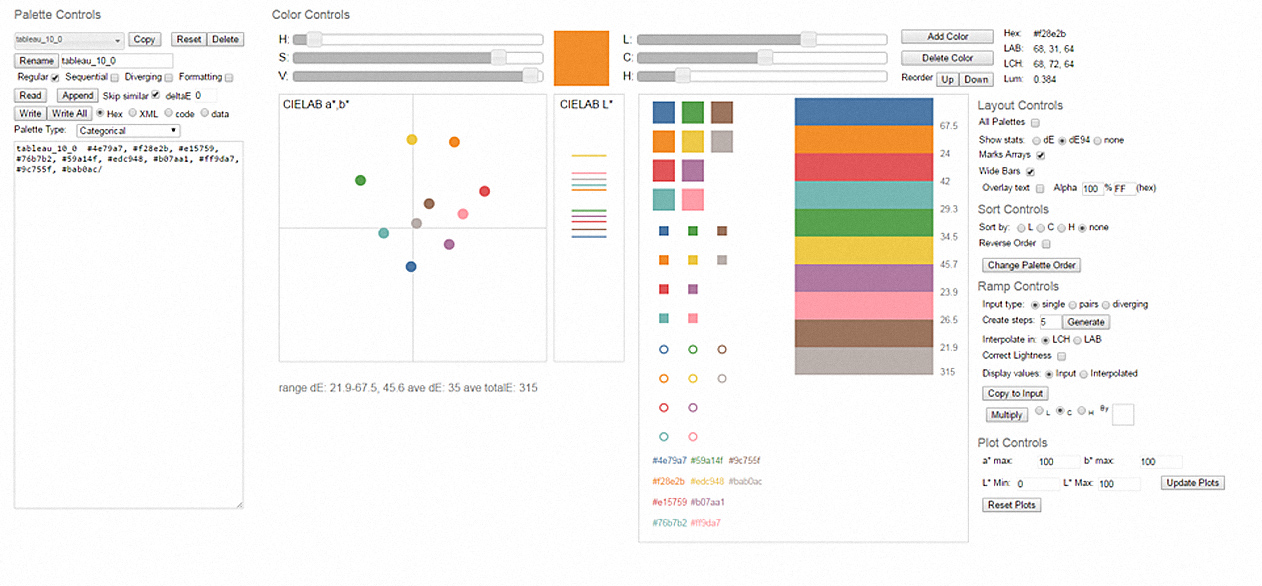Viewport: 1262px width, 586px height.
Task: Enable the Sequential palette checkbox
Action: click(x=115, y=78)
